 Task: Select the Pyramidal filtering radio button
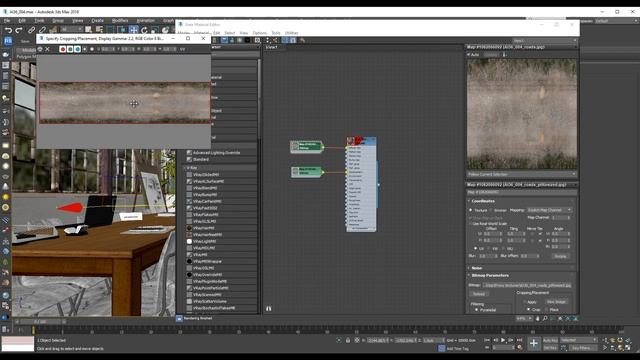click(476, 310)
